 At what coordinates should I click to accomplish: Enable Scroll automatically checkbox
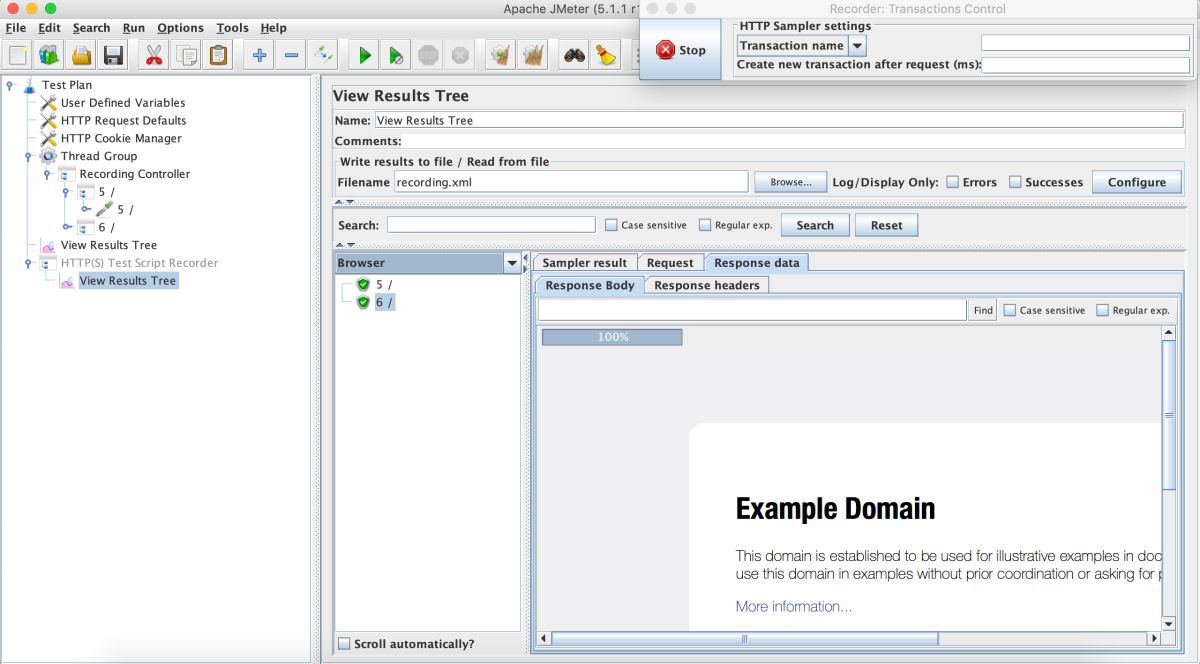point(344,644)
